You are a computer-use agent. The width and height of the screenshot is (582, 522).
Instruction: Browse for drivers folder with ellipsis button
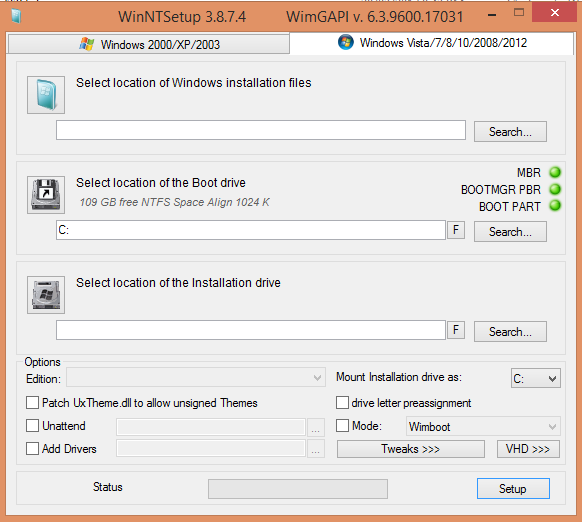[315, 449]
